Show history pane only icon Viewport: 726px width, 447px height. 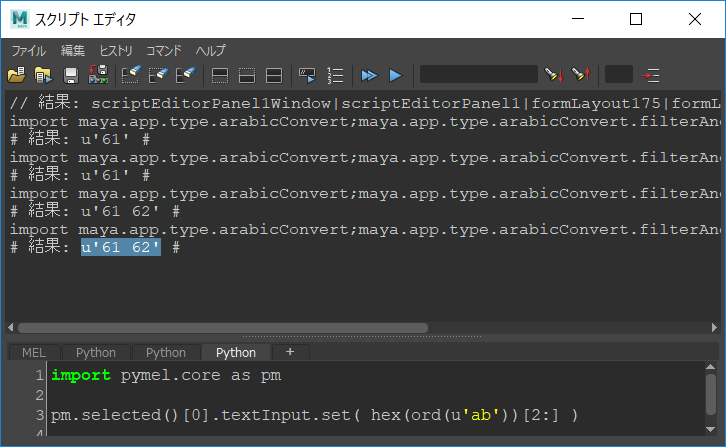[219, 76]
